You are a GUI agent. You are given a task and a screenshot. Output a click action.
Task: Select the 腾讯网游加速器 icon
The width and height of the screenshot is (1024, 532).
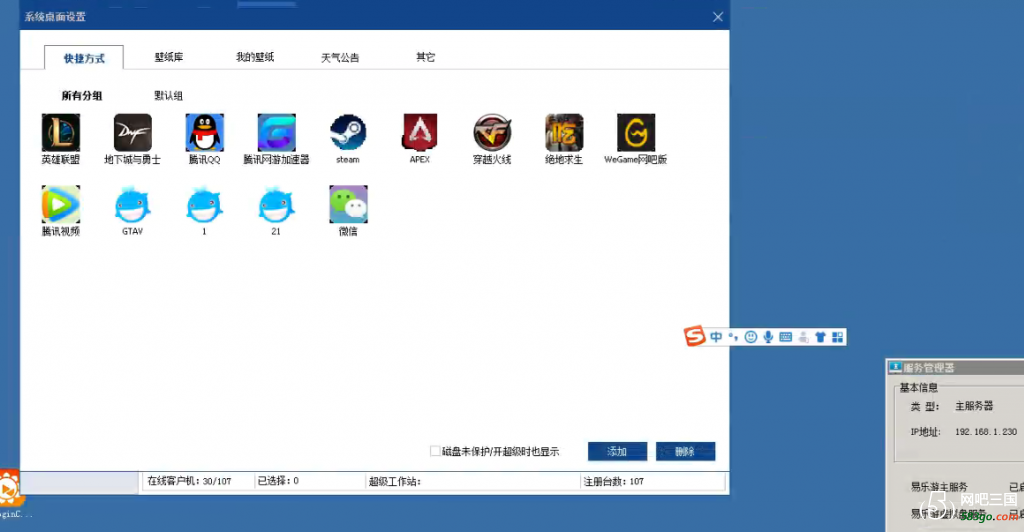276,133
